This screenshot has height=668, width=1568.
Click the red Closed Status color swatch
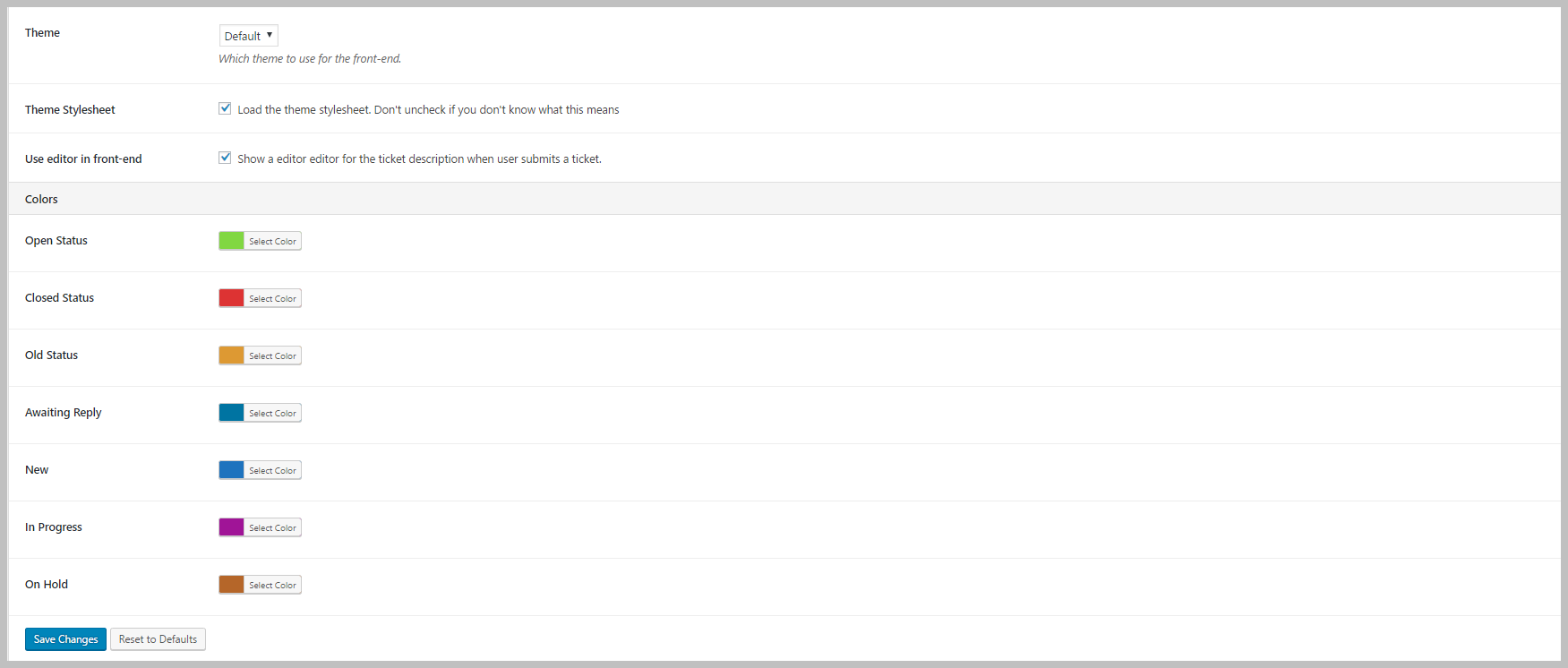pyautogui.click(x=232, y=298)
